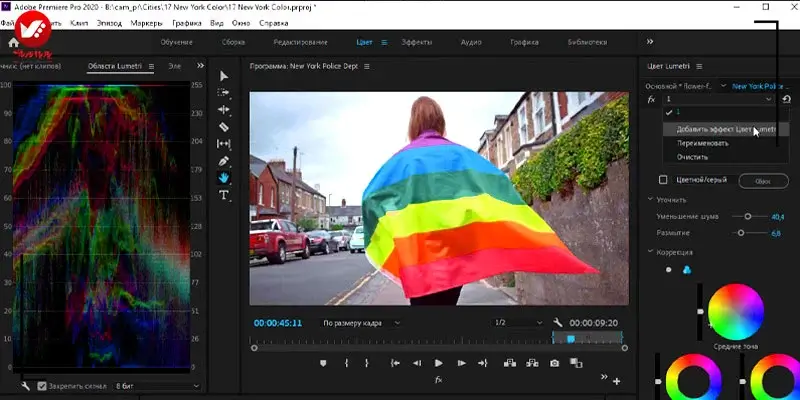Open 1/2 playback resolution dropdown
The height and width of the screenshot is (400, 800).
518,323
